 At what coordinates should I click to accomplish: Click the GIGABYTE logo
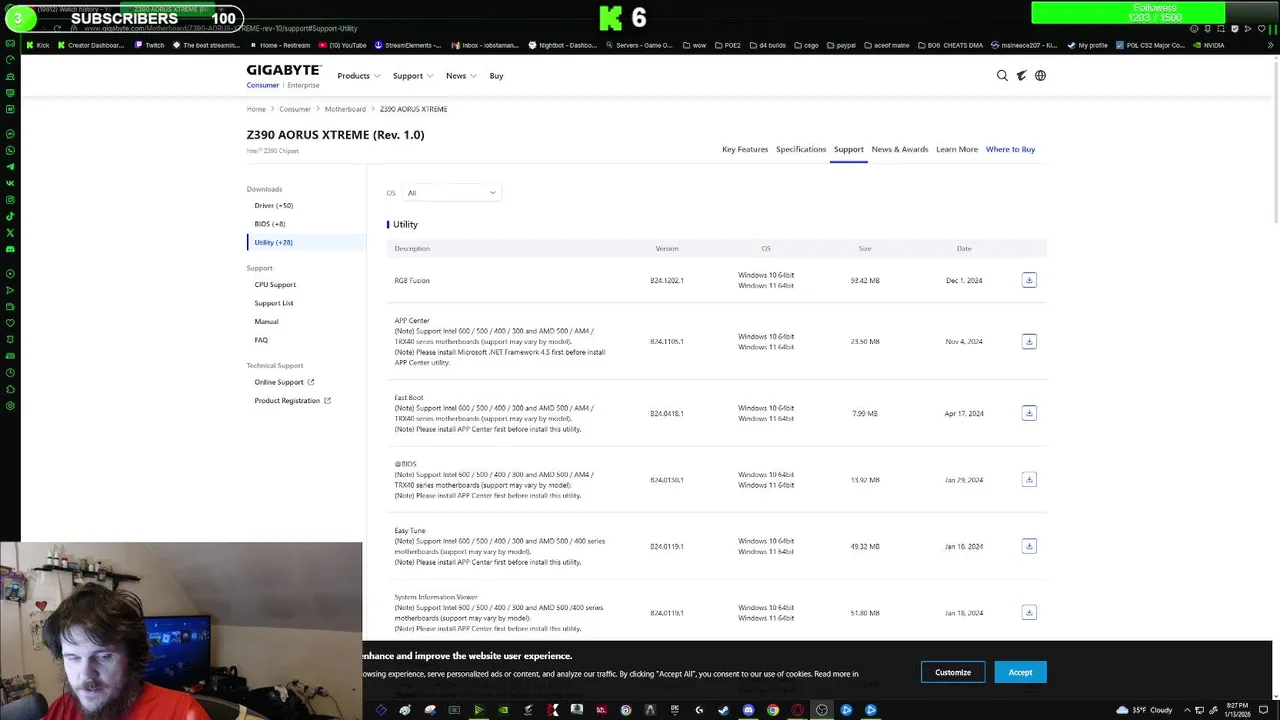click(x=284, y=70)
